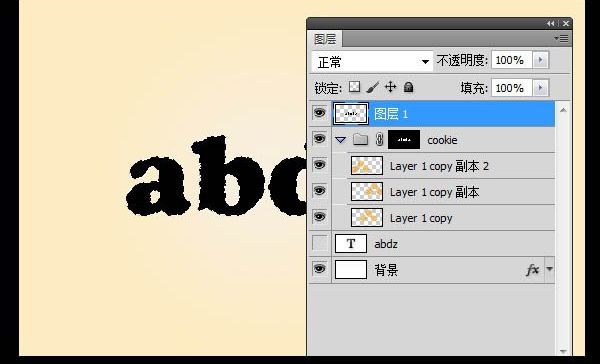Show the abdz text layer
The height and width of the screenshot is (364, 600).
click(320, 243)
